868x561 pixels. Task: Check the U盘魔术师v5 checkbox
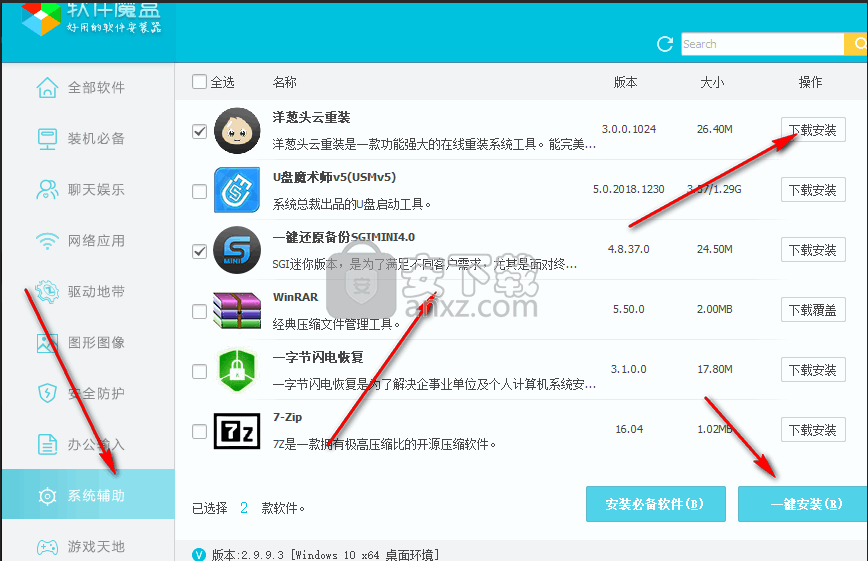(x=199, y=192)
